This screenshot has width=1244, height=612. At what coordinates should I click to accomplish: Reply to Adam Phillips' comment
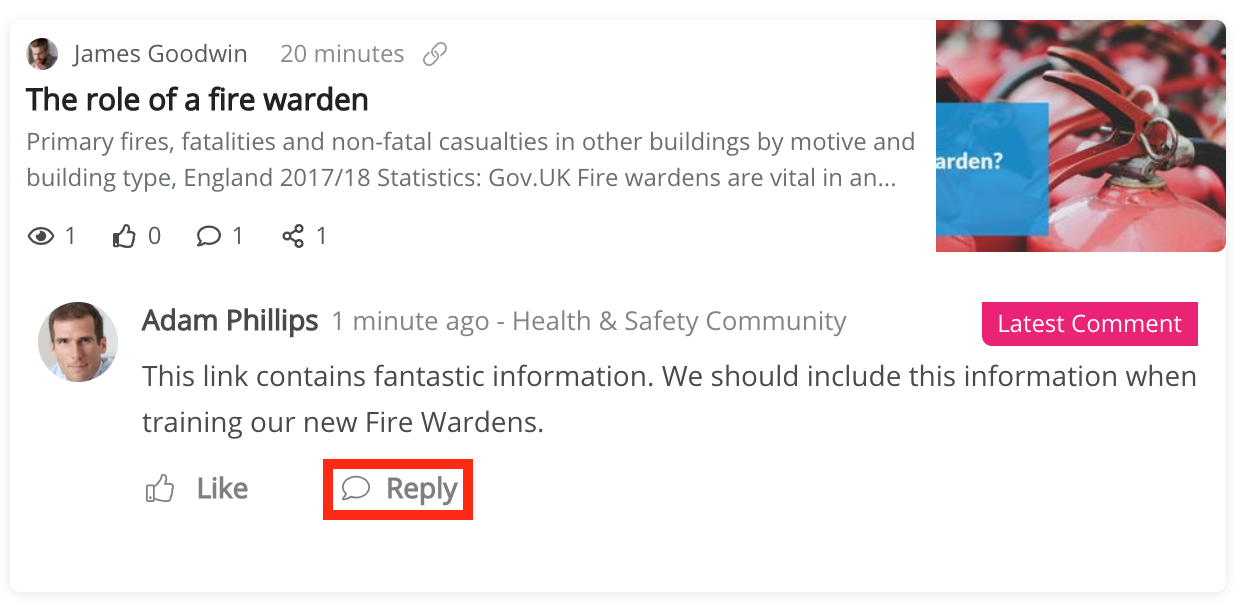tap(399, 489)
